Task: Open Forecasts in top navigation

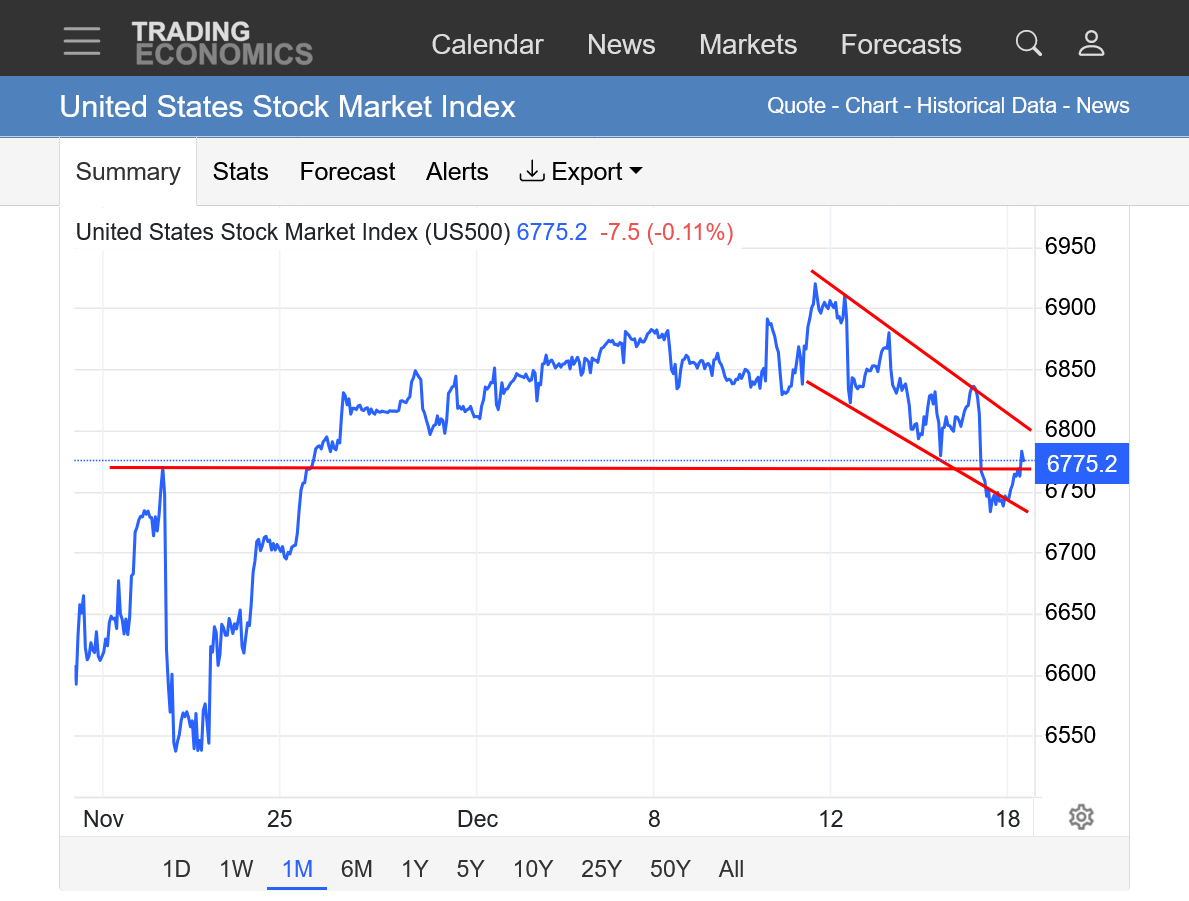Action: (x=901, y=45)
